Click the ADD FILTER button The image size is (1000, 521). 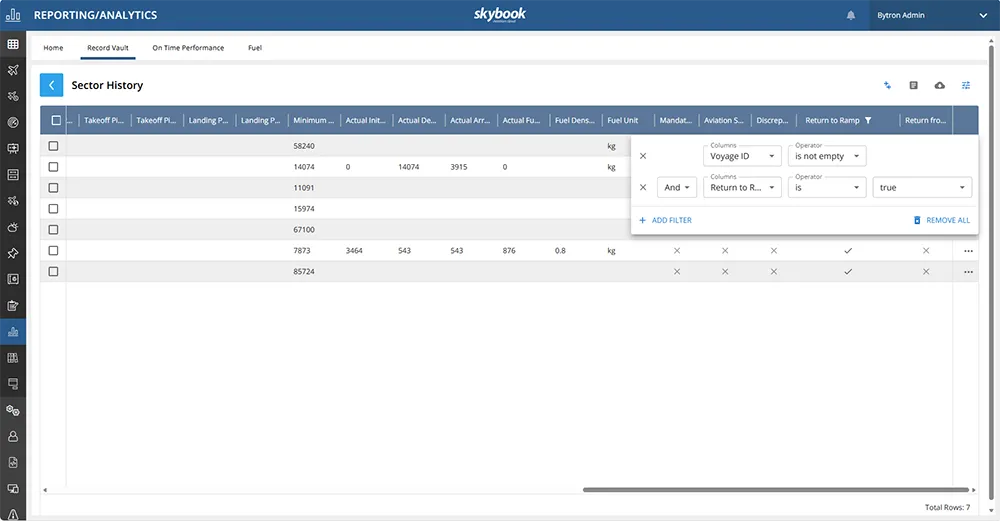[666, 220]
